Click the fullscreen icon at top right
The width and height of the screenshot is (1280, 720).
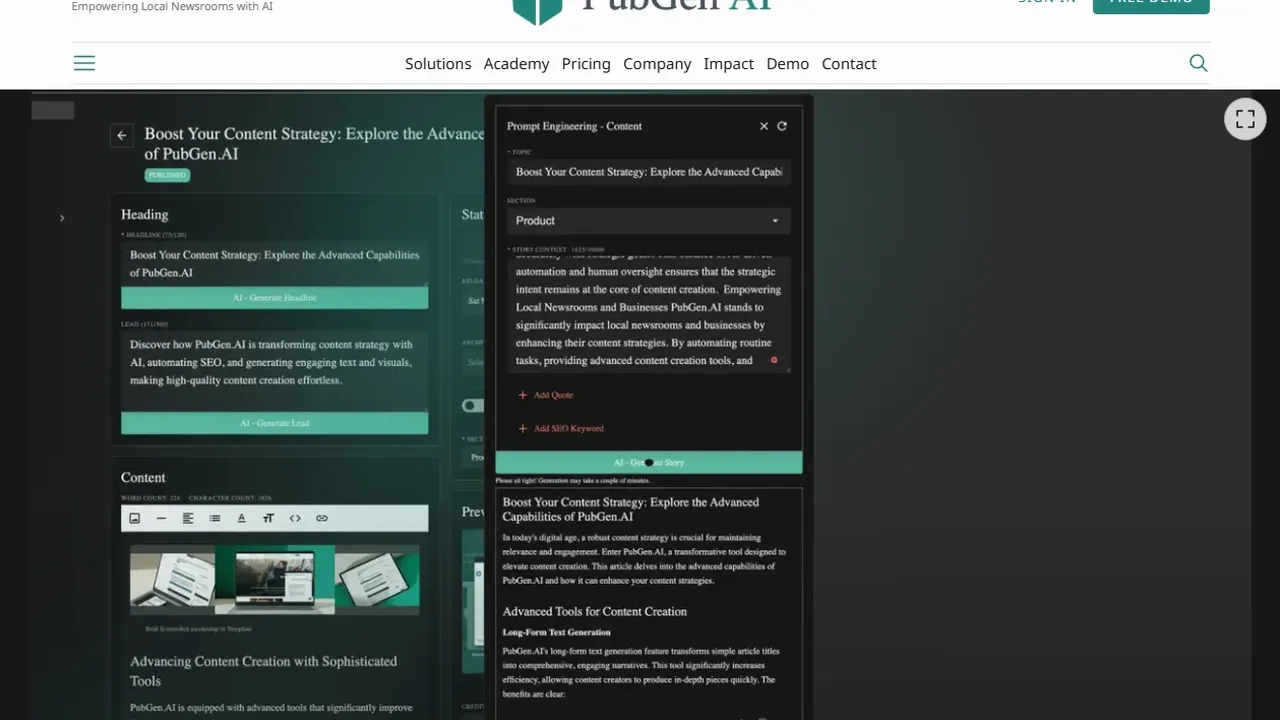1245,118
